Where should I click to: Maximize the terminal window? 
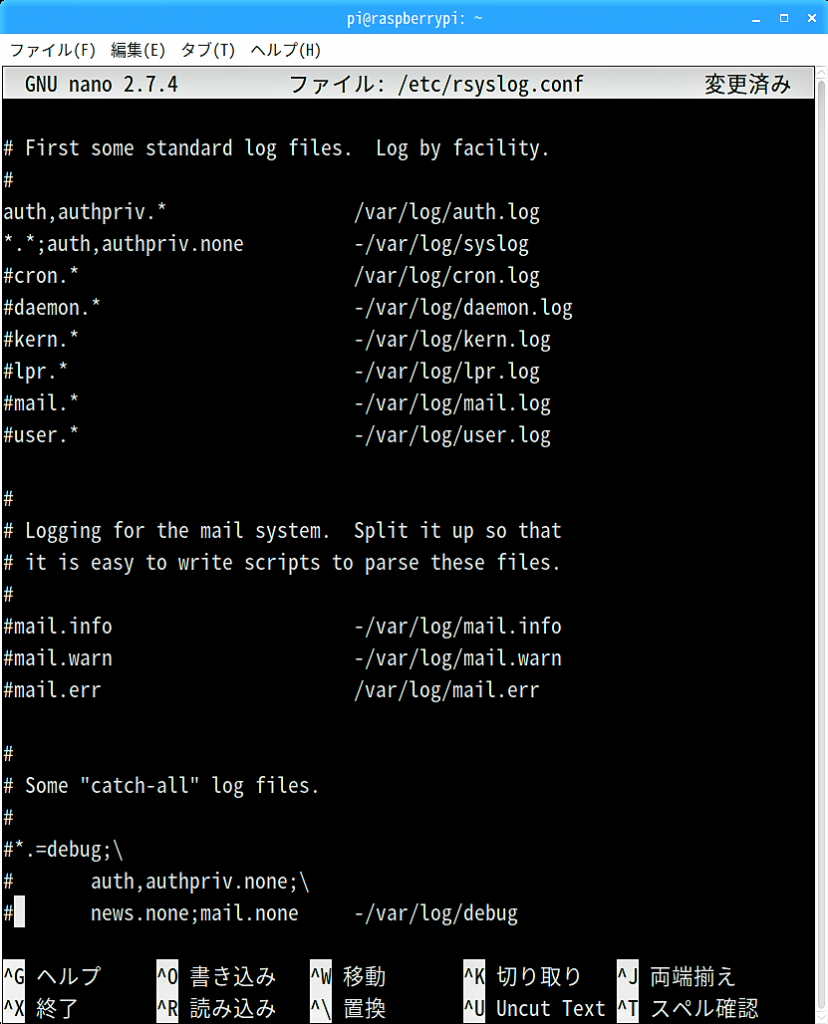[x=784, y=18]
